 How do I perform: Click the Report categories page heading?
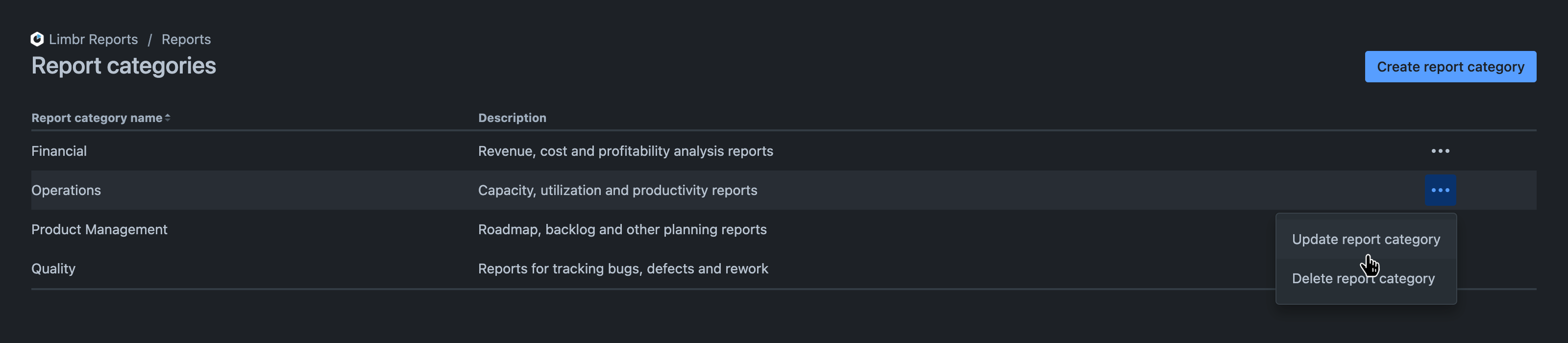tap(123, 65)
